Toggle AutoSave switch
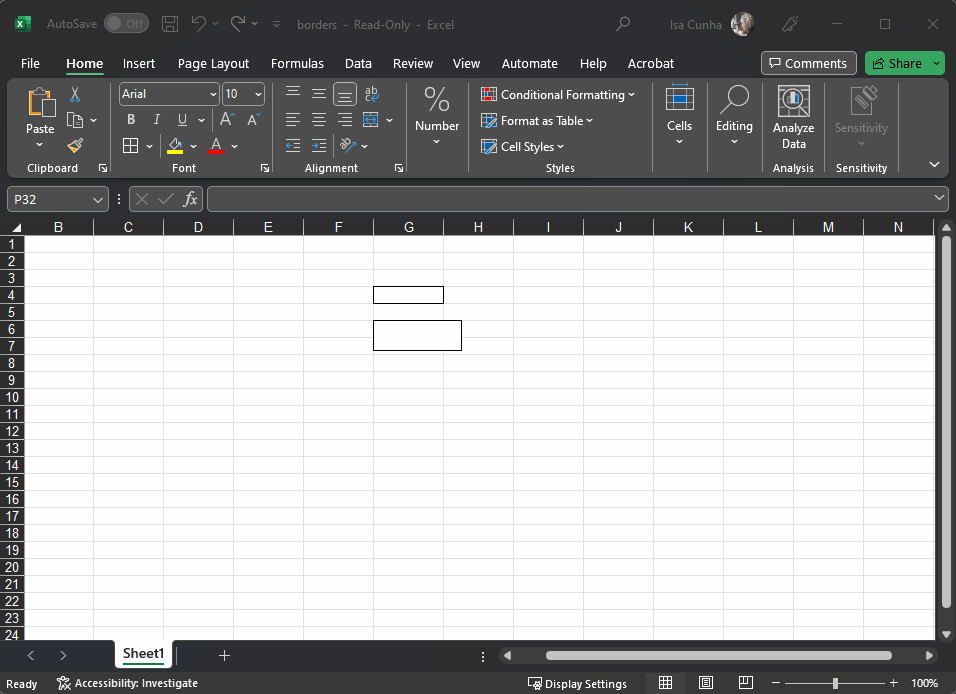 [x=126, y=24]
